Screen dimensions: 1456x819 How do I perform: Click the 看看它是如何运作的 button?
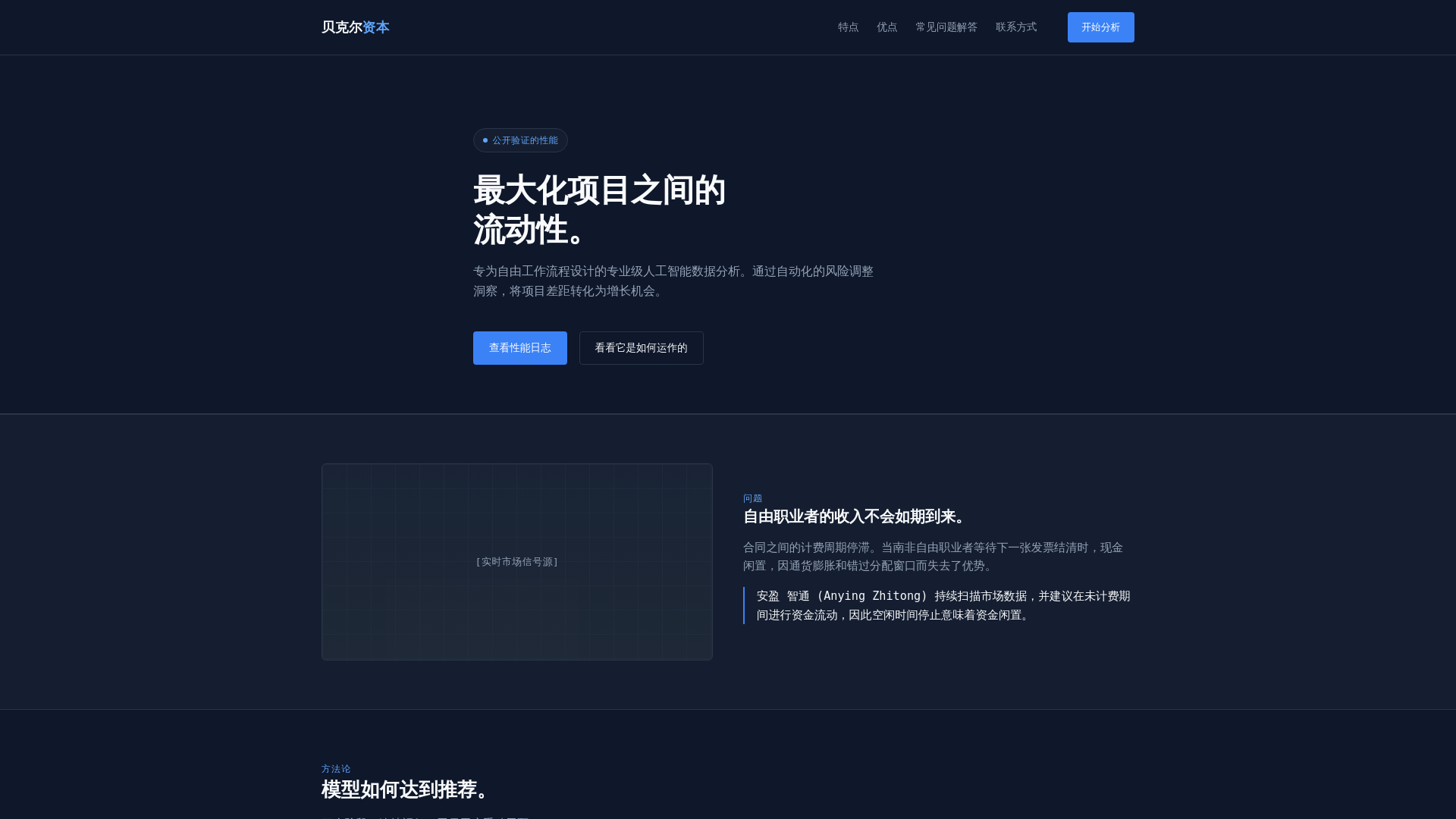coord(641,348)
